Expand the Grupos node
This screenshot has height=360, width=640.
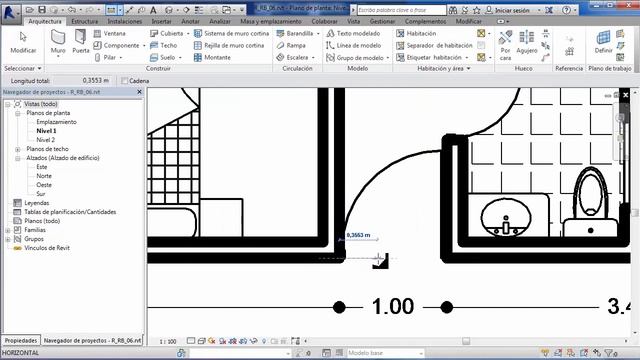pyautogui.click(x=8, y=239)
